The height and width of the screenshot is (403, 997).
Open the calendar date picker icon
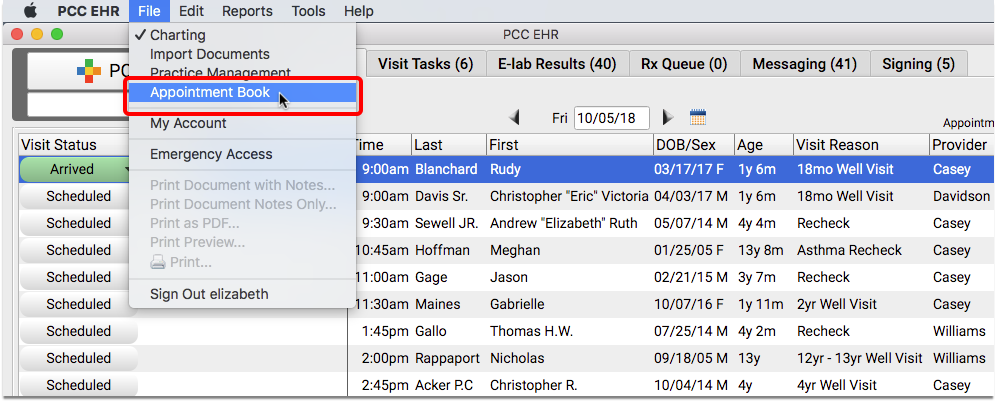click(x=698, y=118)
